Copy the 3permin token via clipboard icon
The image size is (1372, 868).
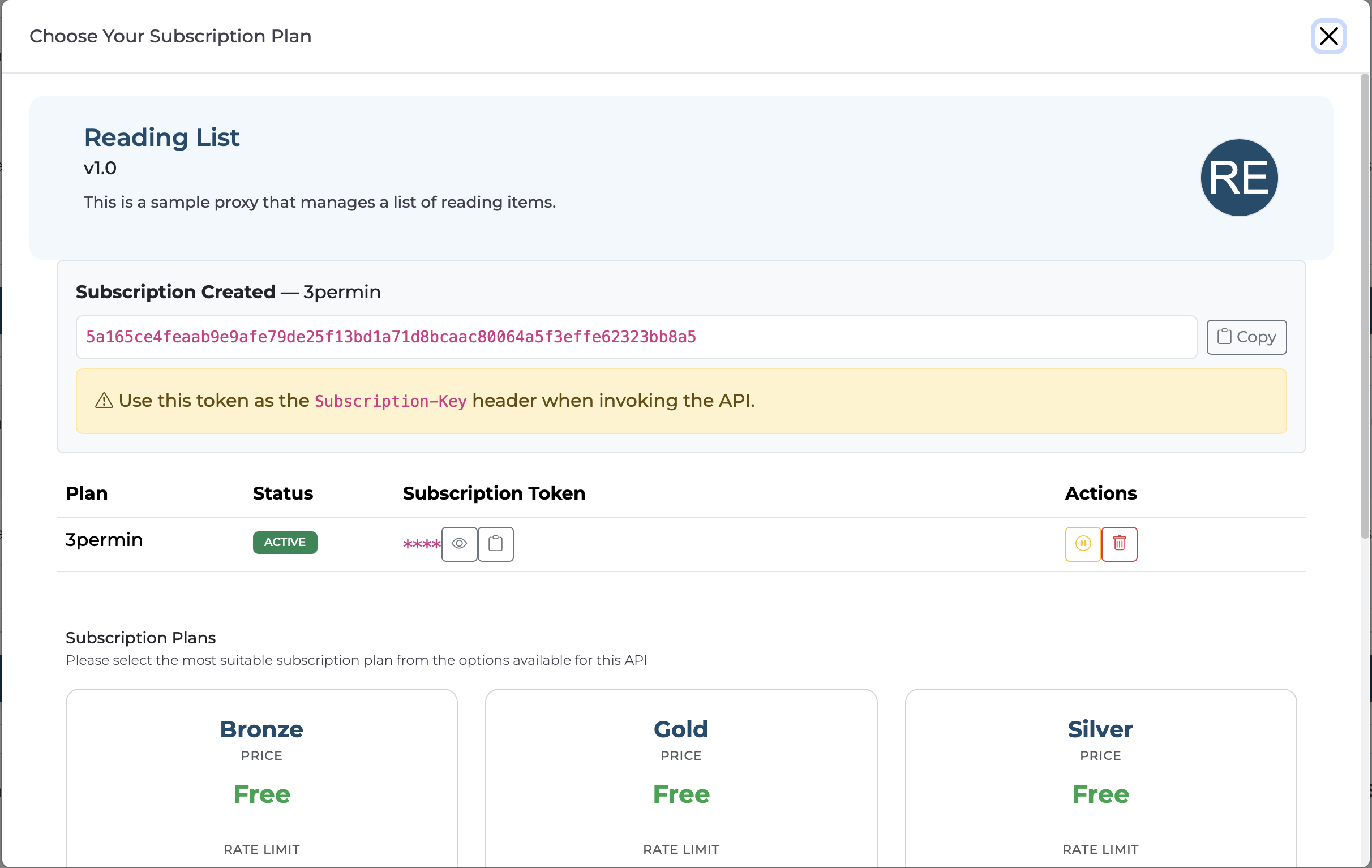(495, 544)
